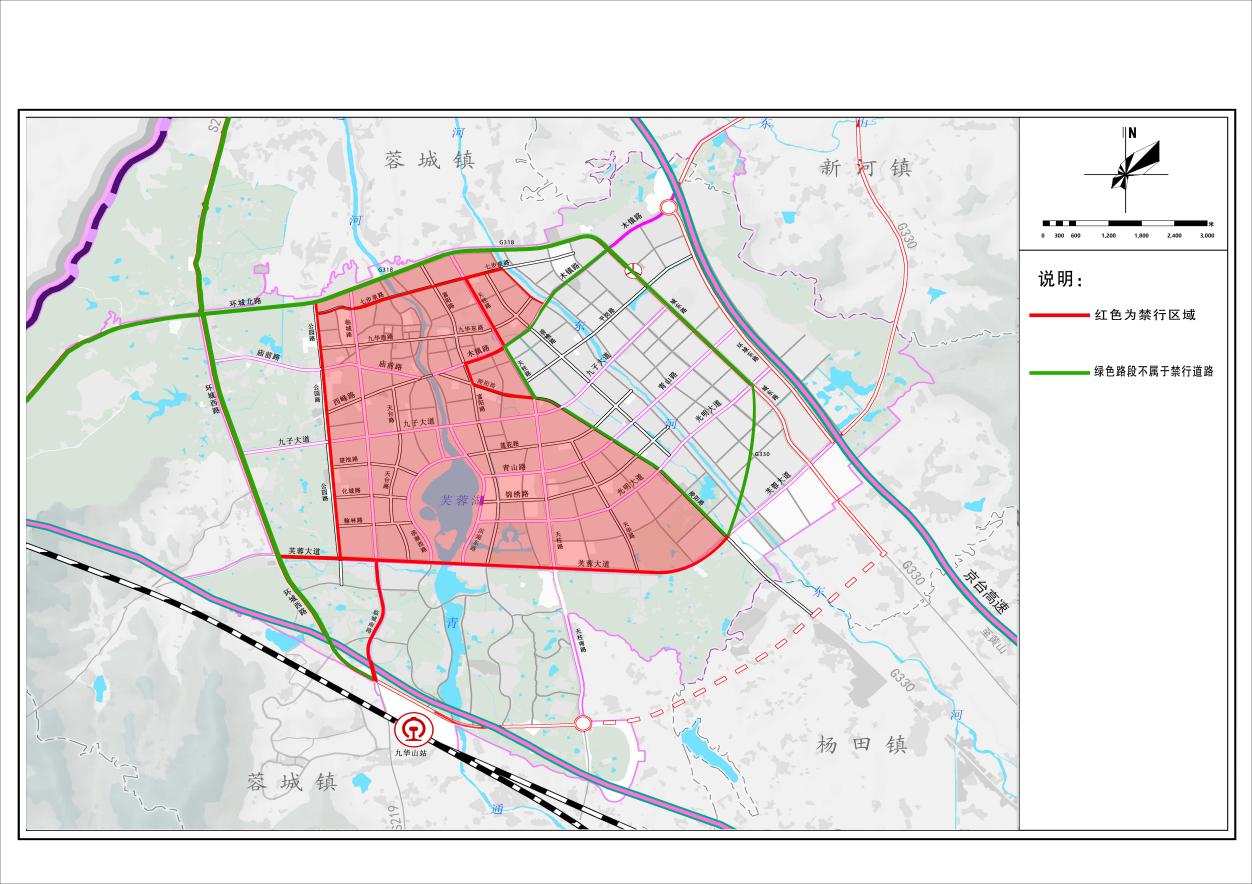The image size is (1252, 884).
Task: Click the interchange circle ending the magenta 木镇路
Action: 668,208
